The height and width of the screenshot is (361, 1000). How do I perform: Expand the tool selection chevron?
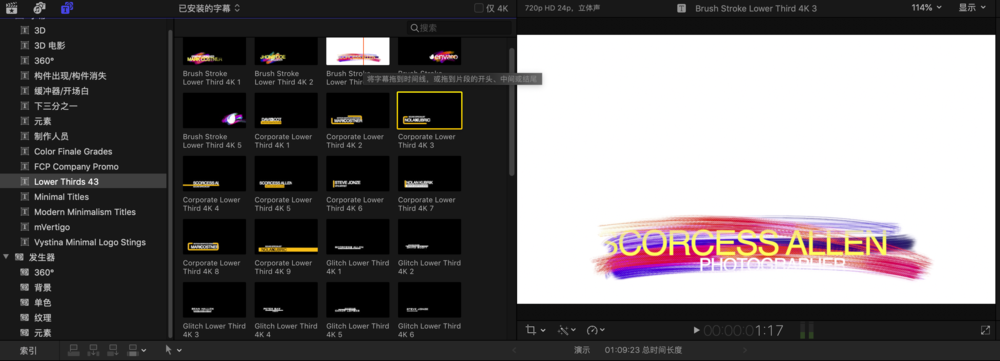[179, 350]
